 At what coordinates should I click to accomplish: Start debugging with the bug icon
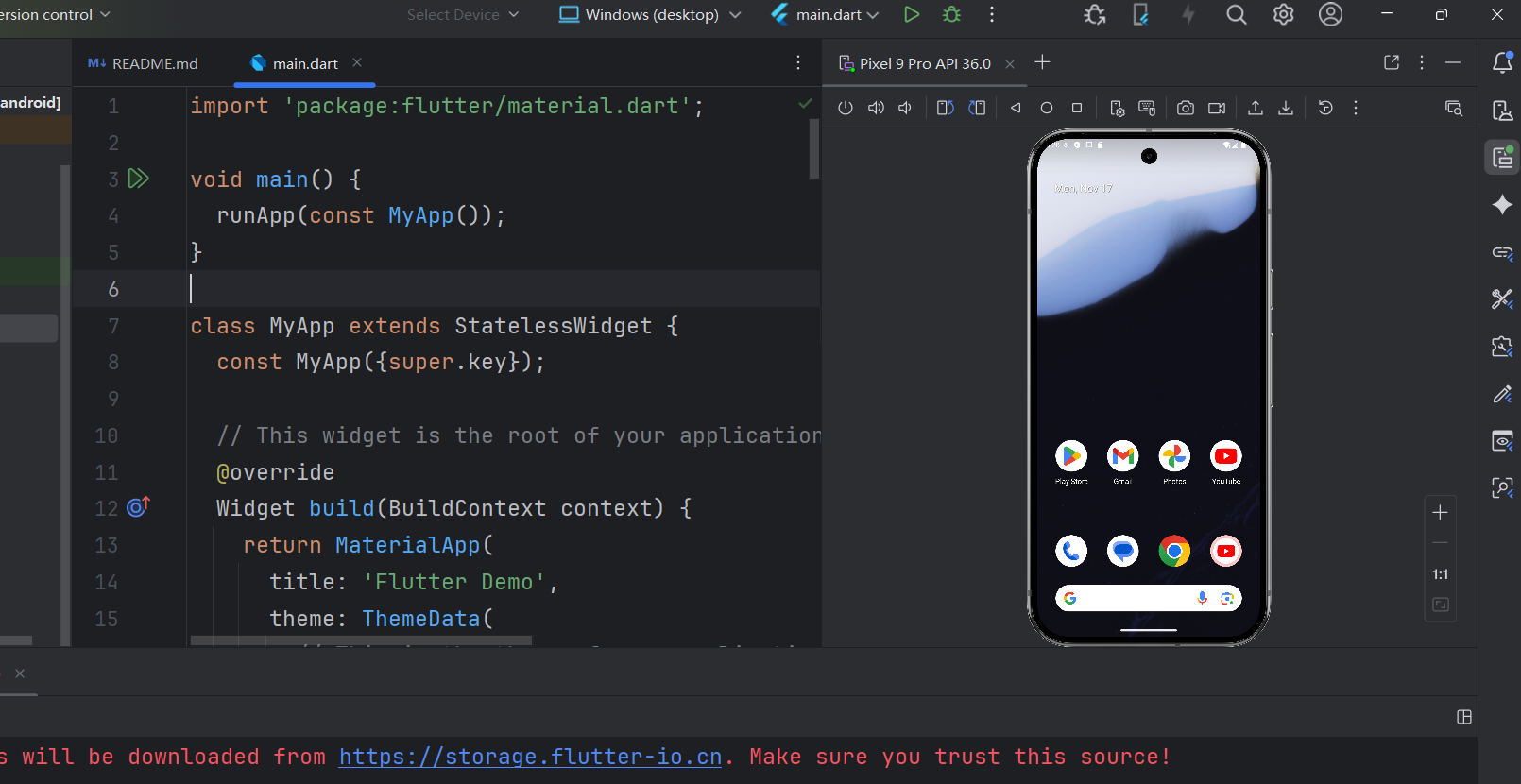pyautogui.click(x=951, y=14)
